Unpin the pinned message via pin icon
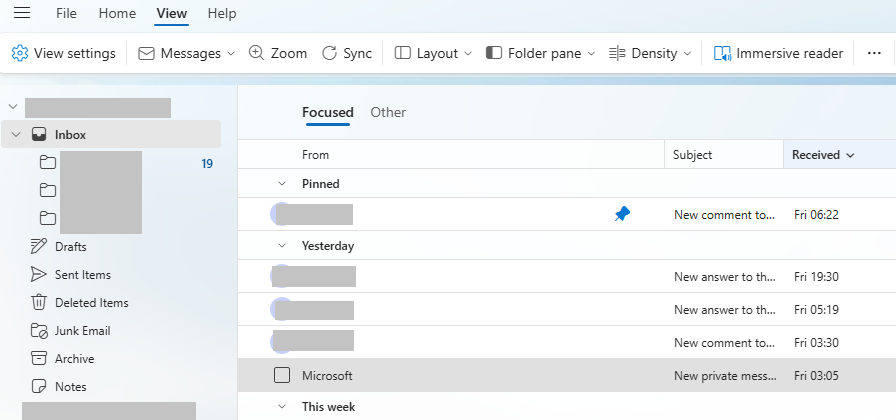Viewport: 896px width, 420px height. [x=622, y=214]
